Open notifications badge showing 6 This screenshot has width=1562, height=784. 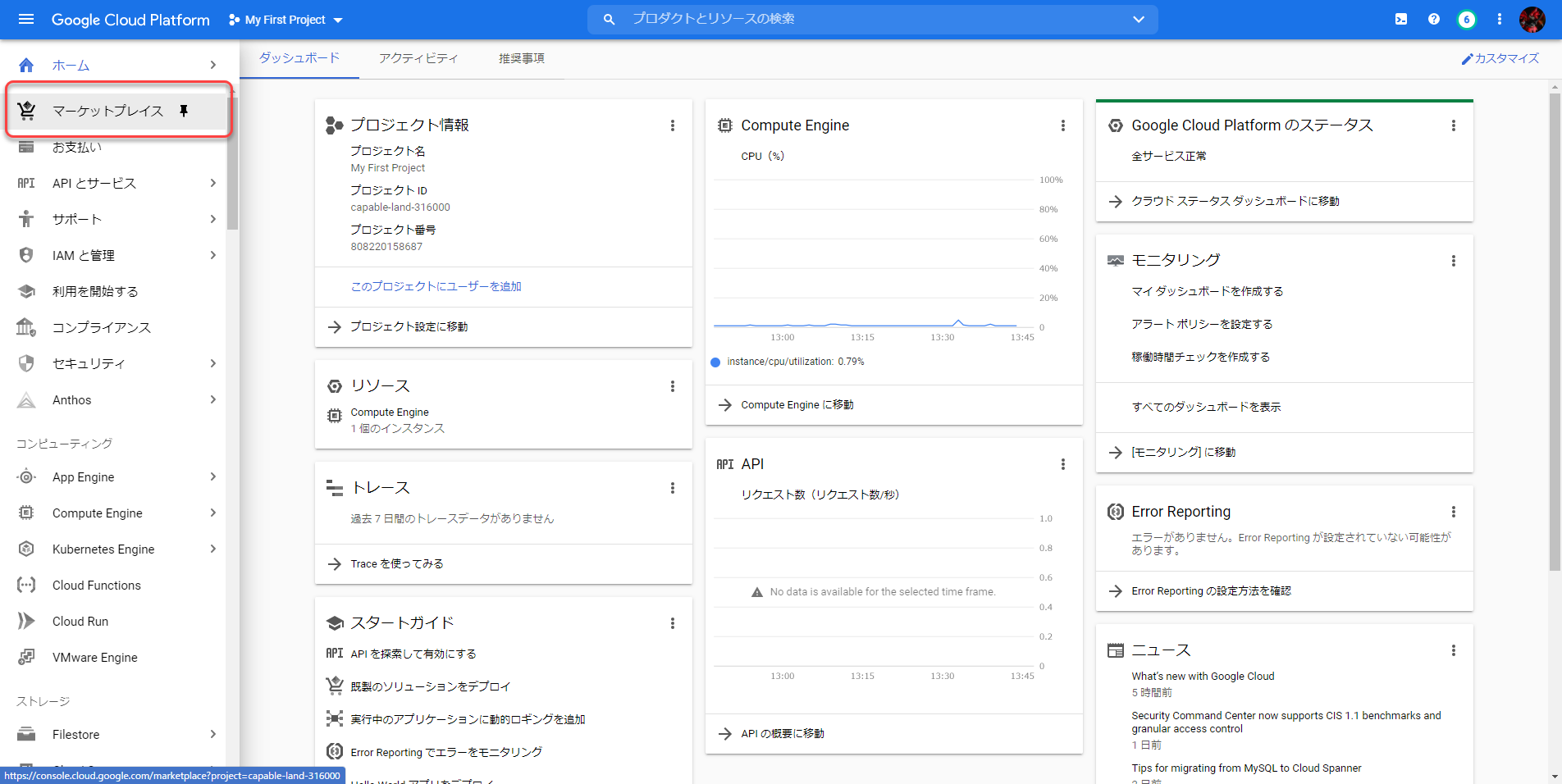(x=1467, y=19)
